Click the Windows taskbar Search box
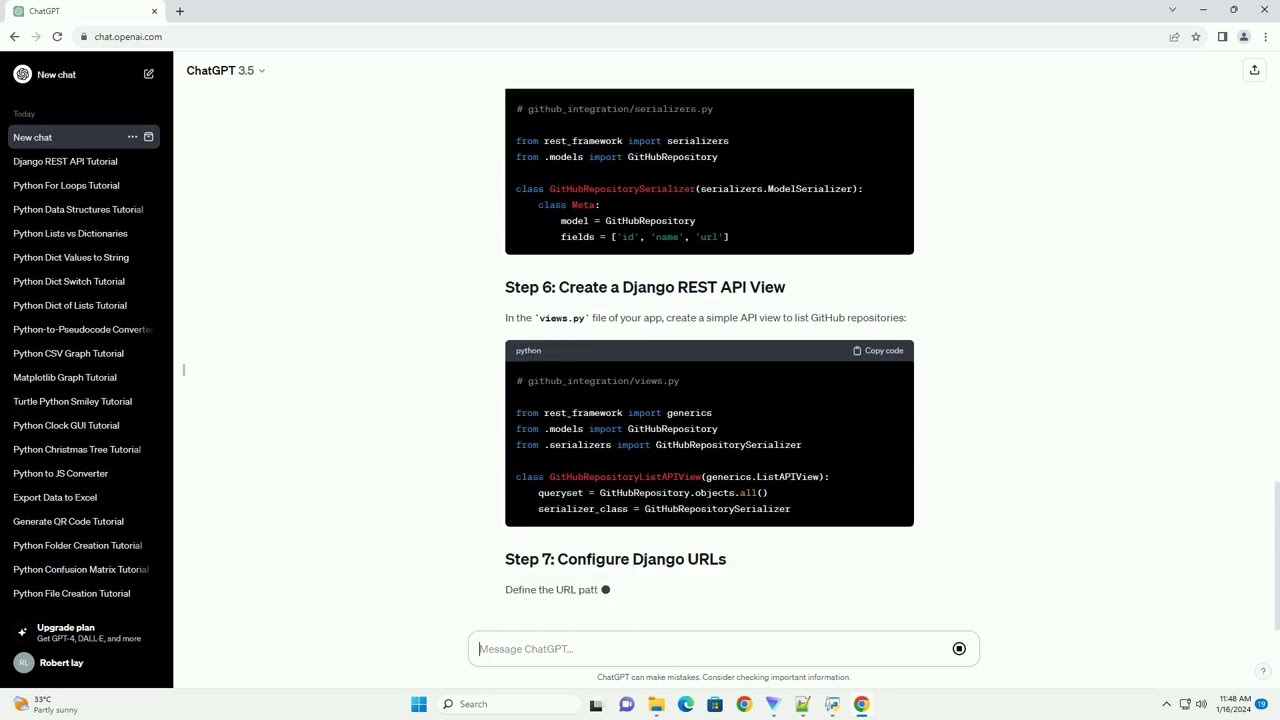Image resolution: width=1280 pixels, height=720 pixels. [507, 704]
